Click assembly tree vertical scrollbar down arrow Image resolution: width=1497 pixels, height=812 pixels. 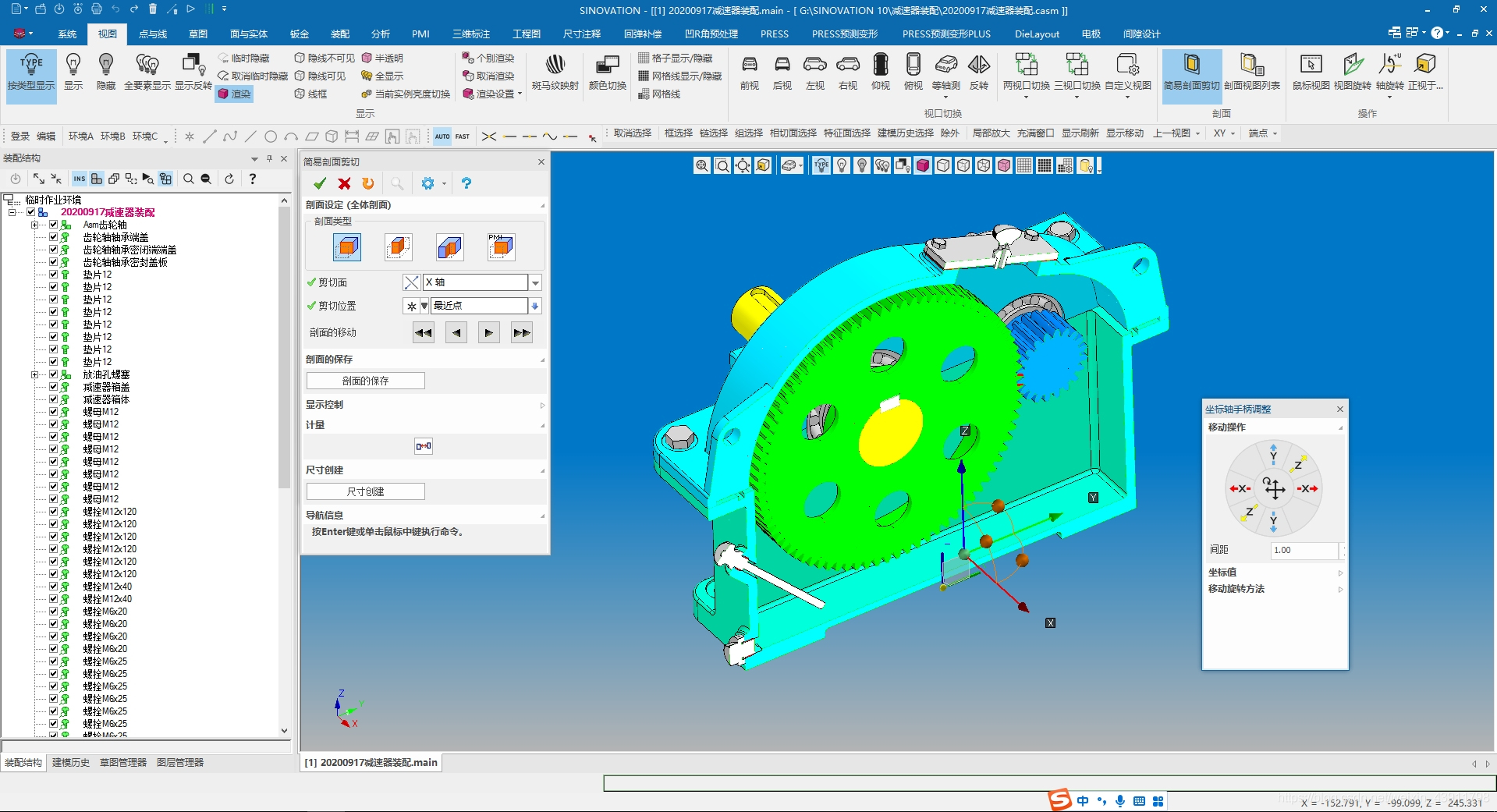284,731
